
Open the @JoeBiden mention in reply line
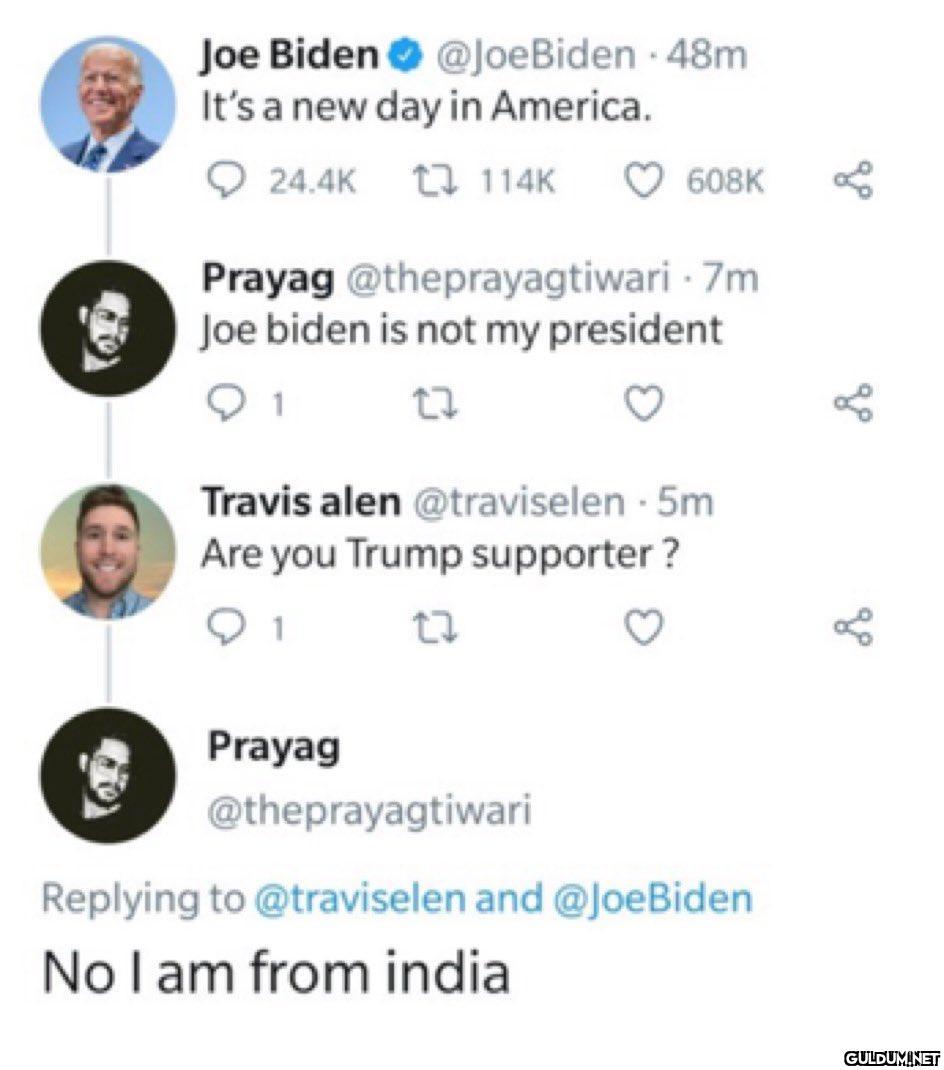pyautogui.click(x=651, y=898)
